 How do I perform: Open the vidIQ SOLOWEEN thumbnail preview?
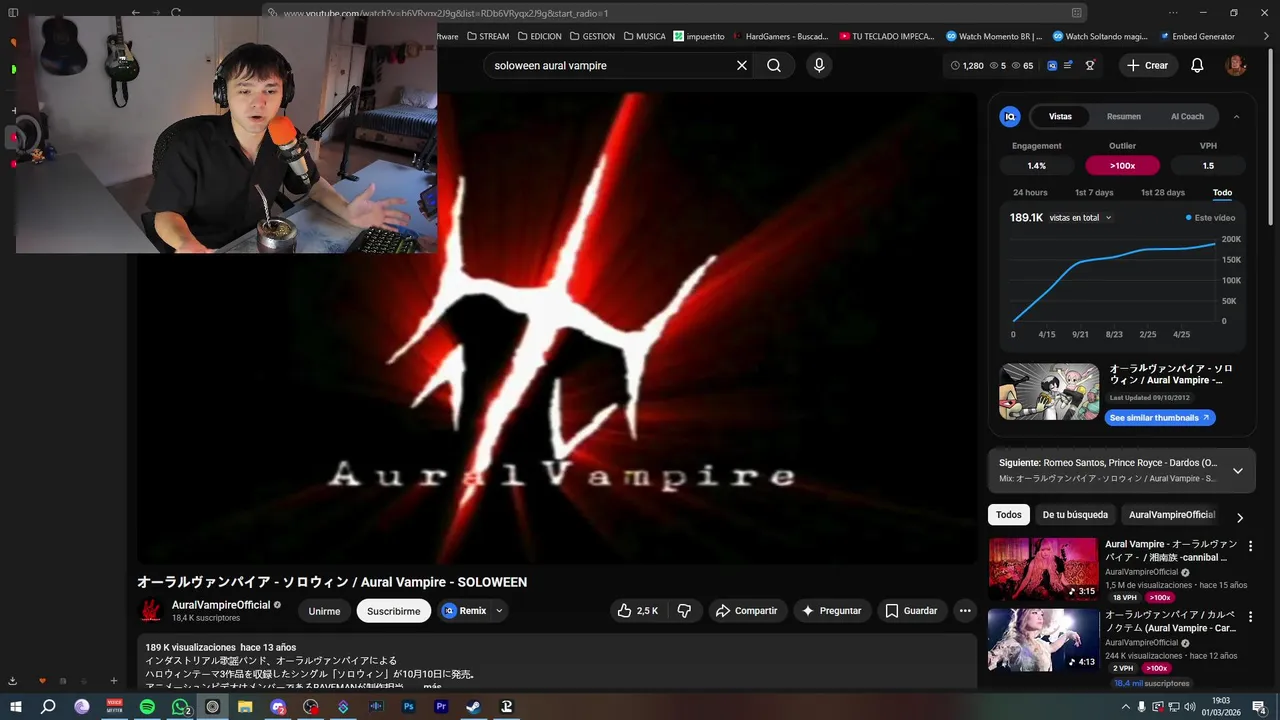pos(1049,391)
